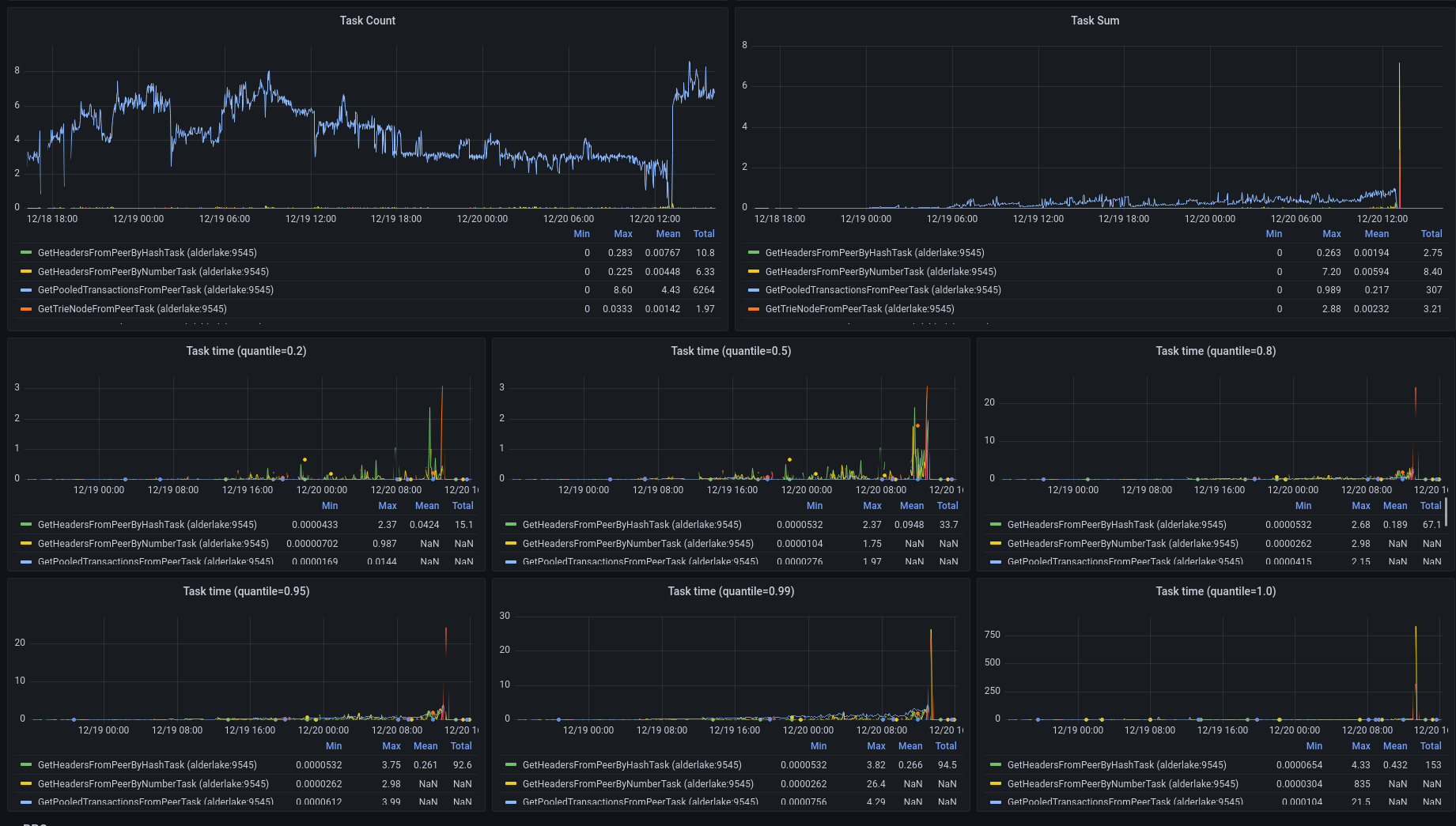1456x826 pixels.
Task: Sort quantile=0.99 legend by Total
Action: pyautogui.click(x=946, y=746)
